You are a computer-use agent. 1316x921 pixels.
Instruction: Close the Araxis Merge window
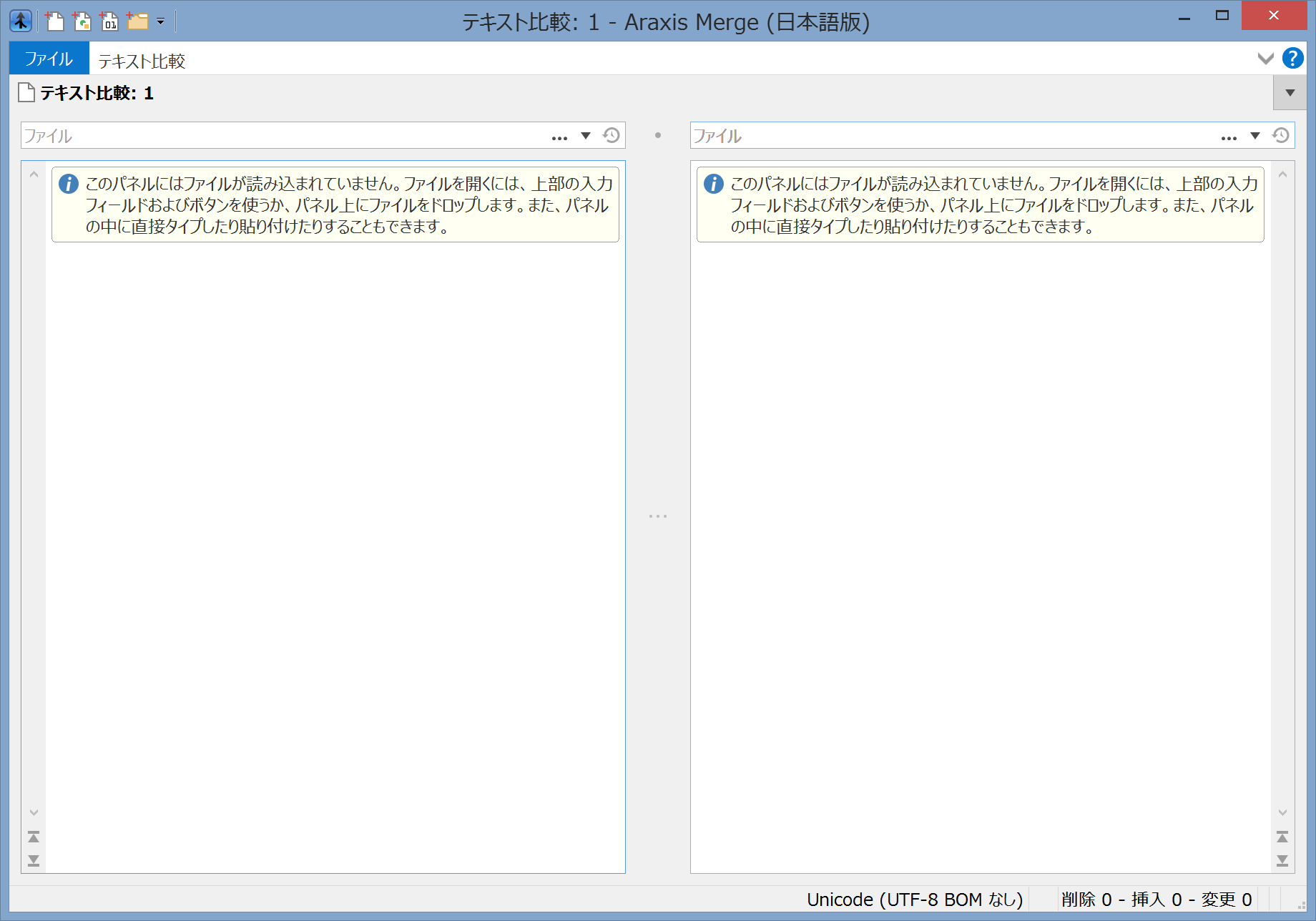pyautogui.click(x=1274, y=16)
